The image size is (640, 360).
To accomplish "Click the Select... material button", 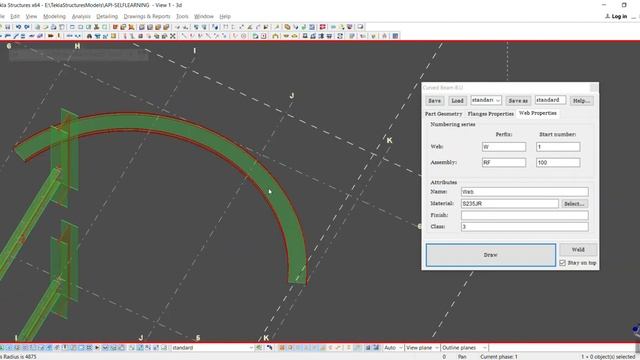I will (x=574, y=203).
